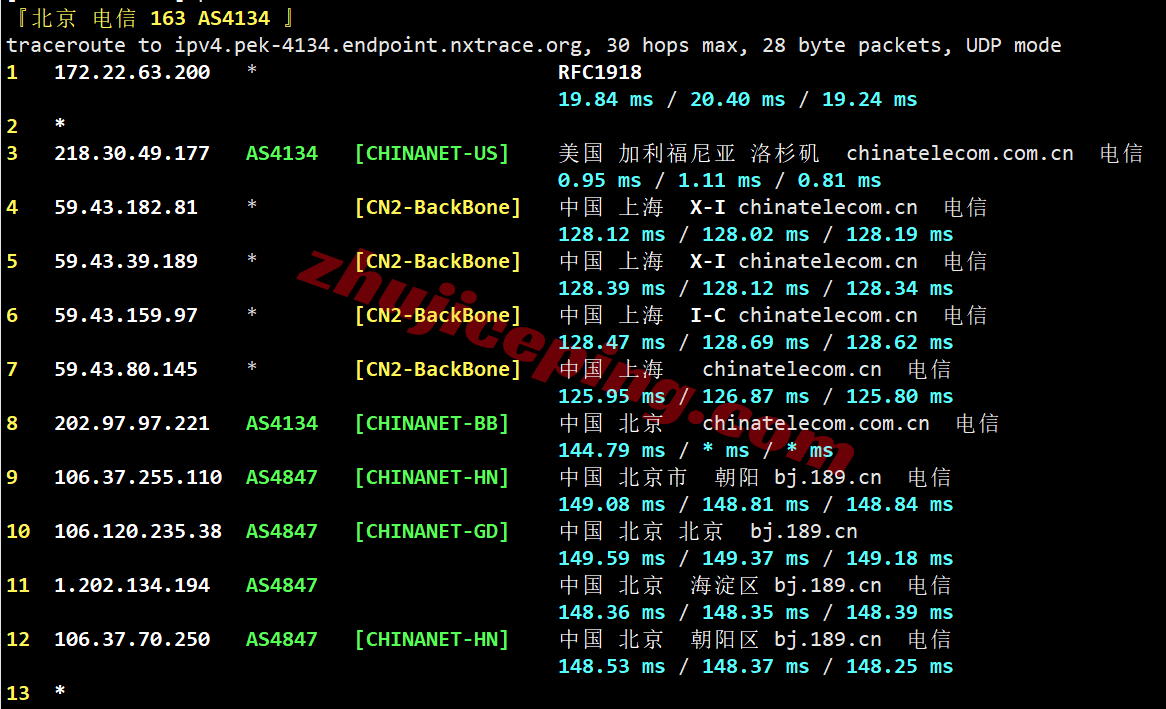Click IP address 59.43.159.97
Viewport: 1166px width, 709px height.
pos(126,315)
